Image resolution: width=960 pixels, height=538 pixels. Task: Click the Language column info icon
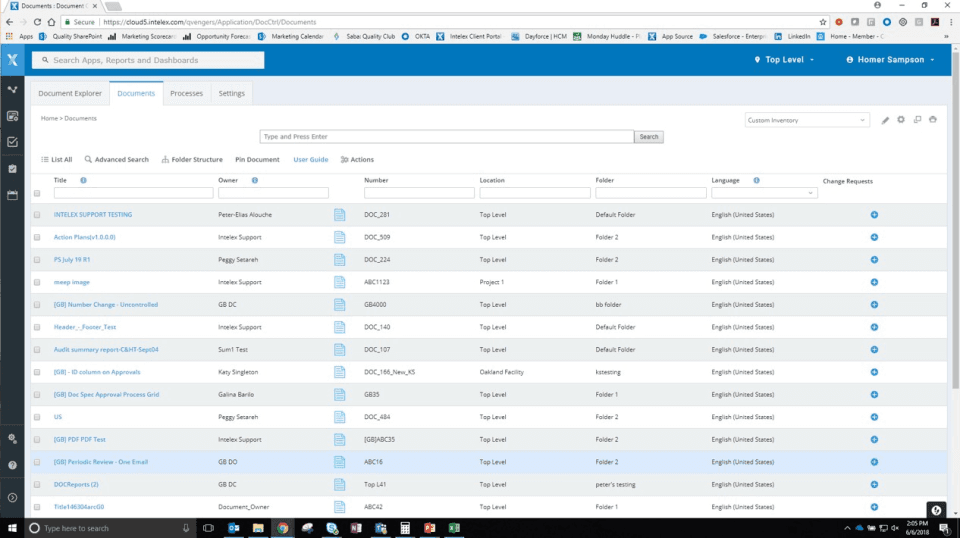click(x=757, y=181)
